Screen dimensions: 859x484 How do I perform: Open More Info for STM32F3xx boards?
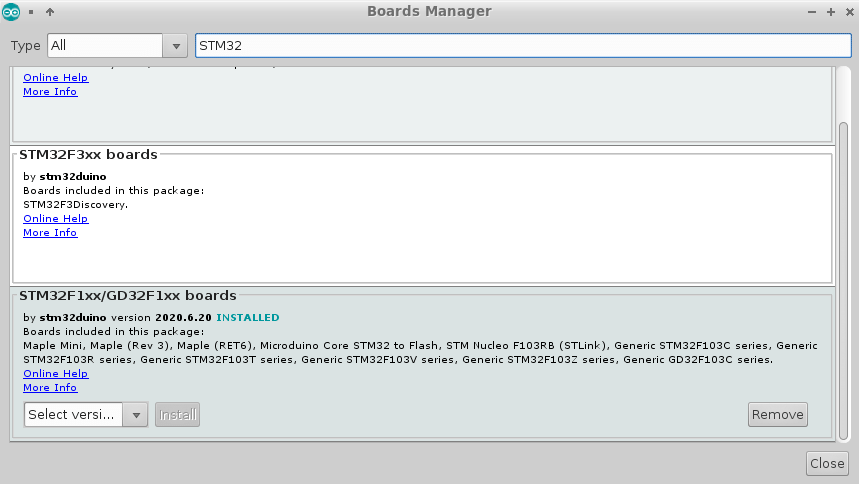pyautogui.click(x=50, y=232)
